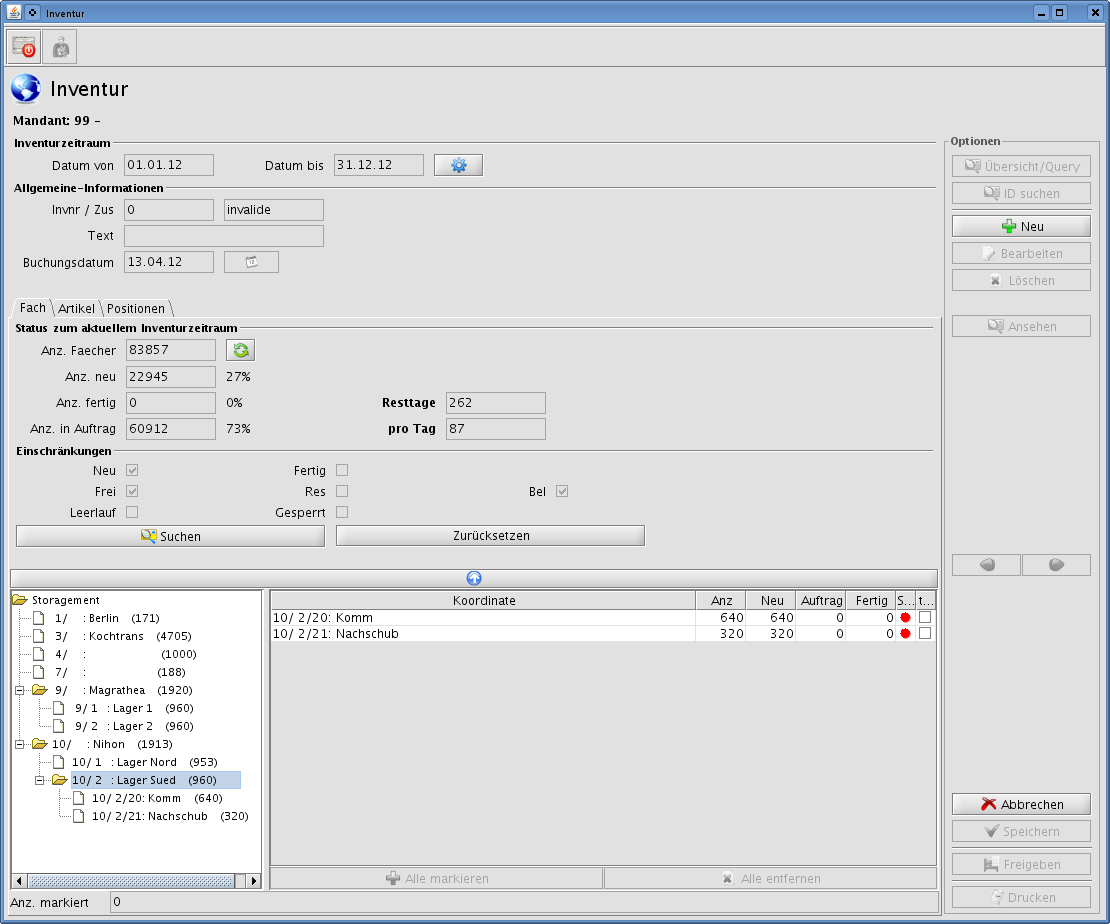Click the previous record arrow button
Screen dimensions: 1110x924
click(x=986, y=564)
